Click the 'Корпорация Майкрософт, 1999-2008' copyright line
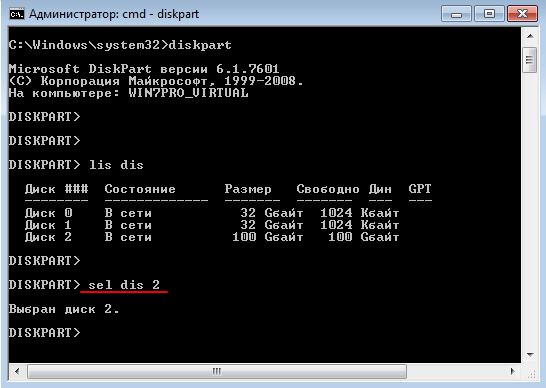Image resolution: width=546 pixels, height=388 pixels. [x=156, y=81]
